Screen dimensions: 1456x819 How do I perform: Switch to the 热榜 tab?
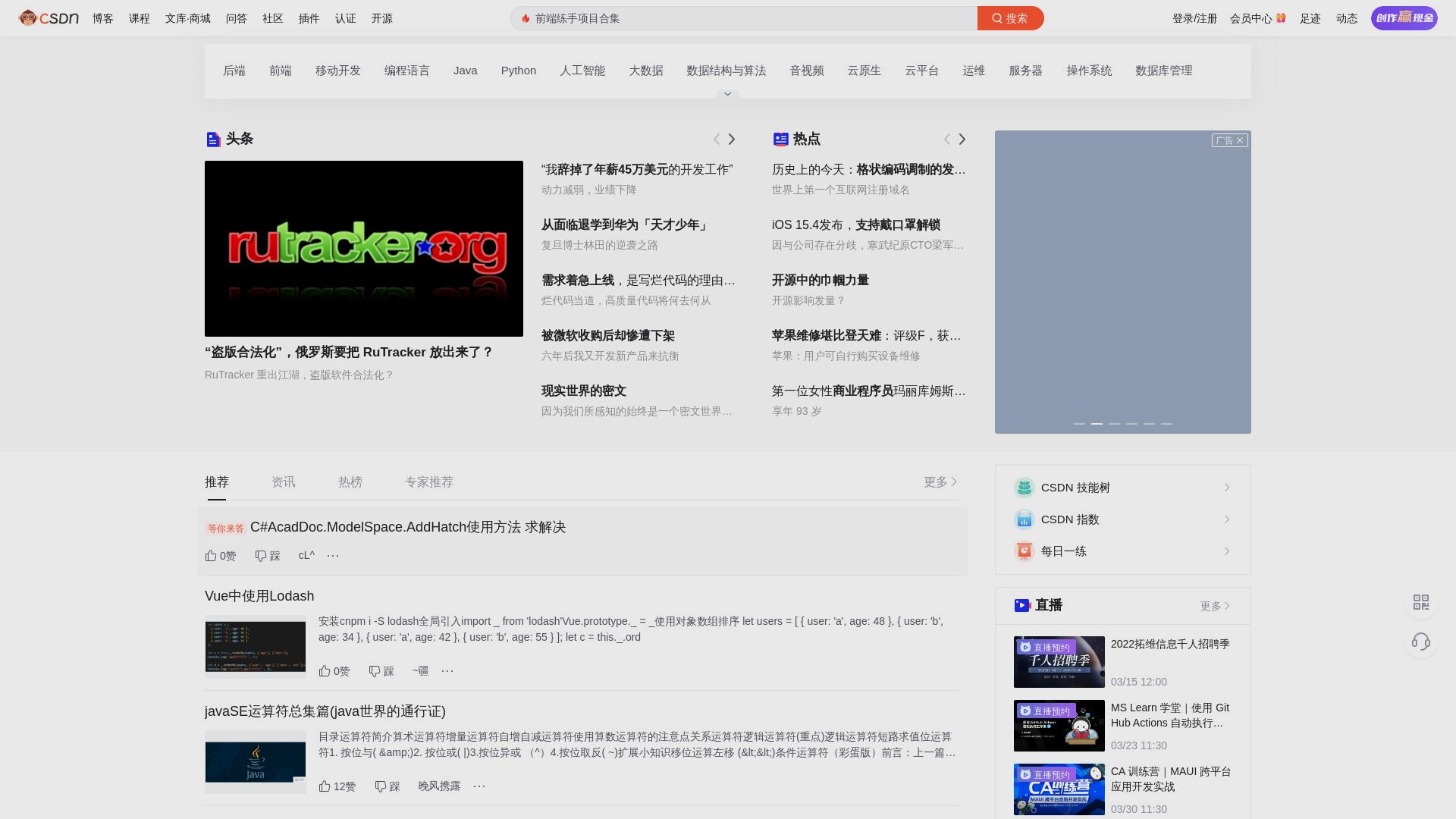pos(350,482)
